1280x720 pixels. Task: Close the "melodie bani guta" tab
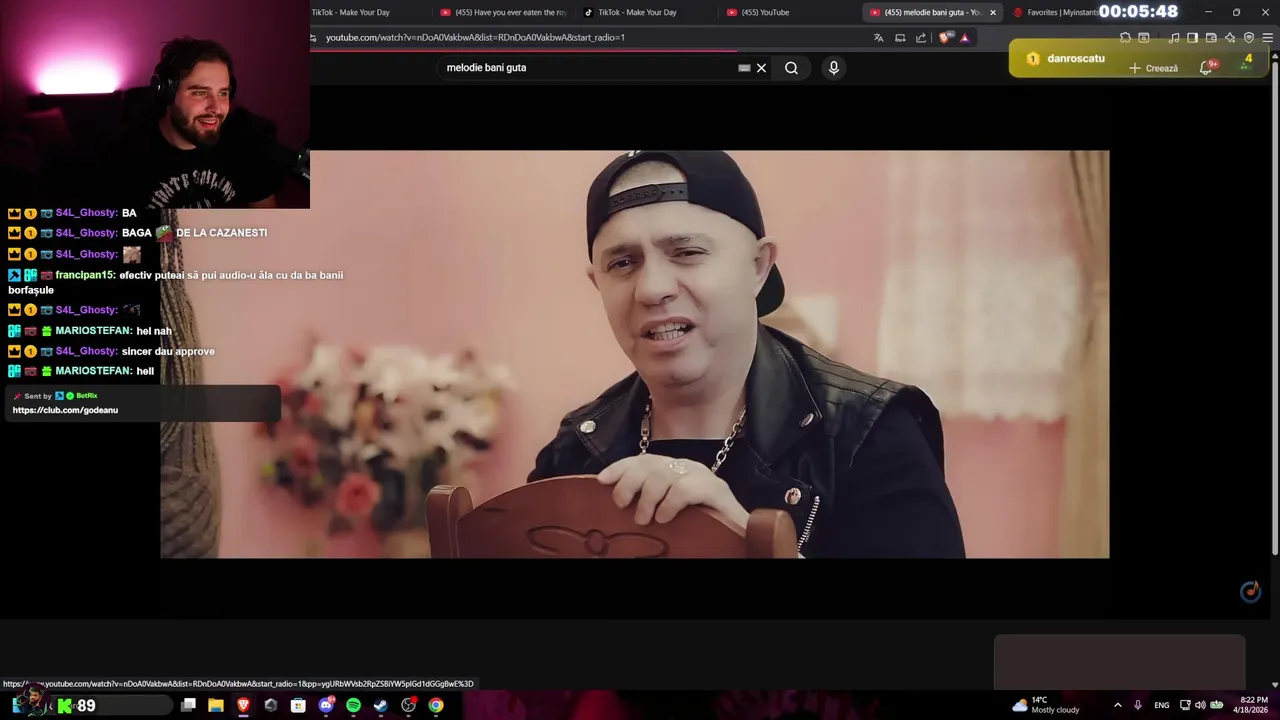pos(992,13)
